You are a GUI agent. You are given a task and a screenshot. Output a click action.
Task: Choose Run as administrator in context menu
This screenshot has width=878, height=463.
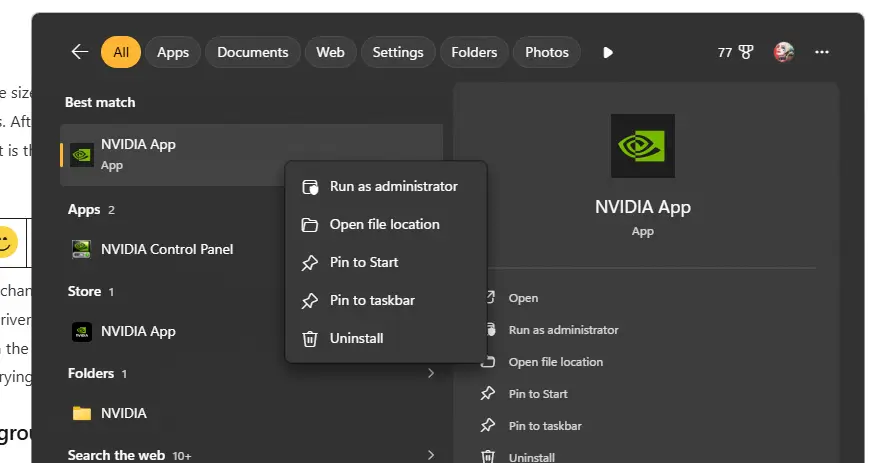click(x=386, y=186)
